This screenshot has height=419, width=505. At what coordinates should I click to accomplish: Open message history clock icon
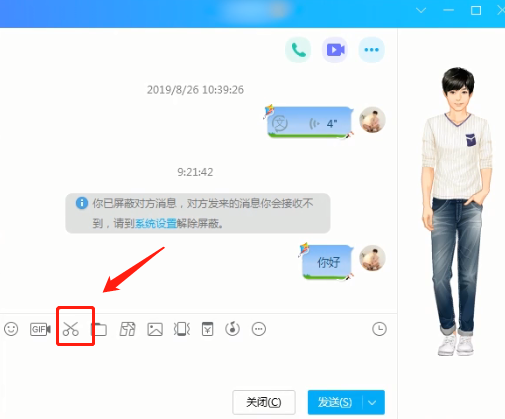tap(379, 329)
